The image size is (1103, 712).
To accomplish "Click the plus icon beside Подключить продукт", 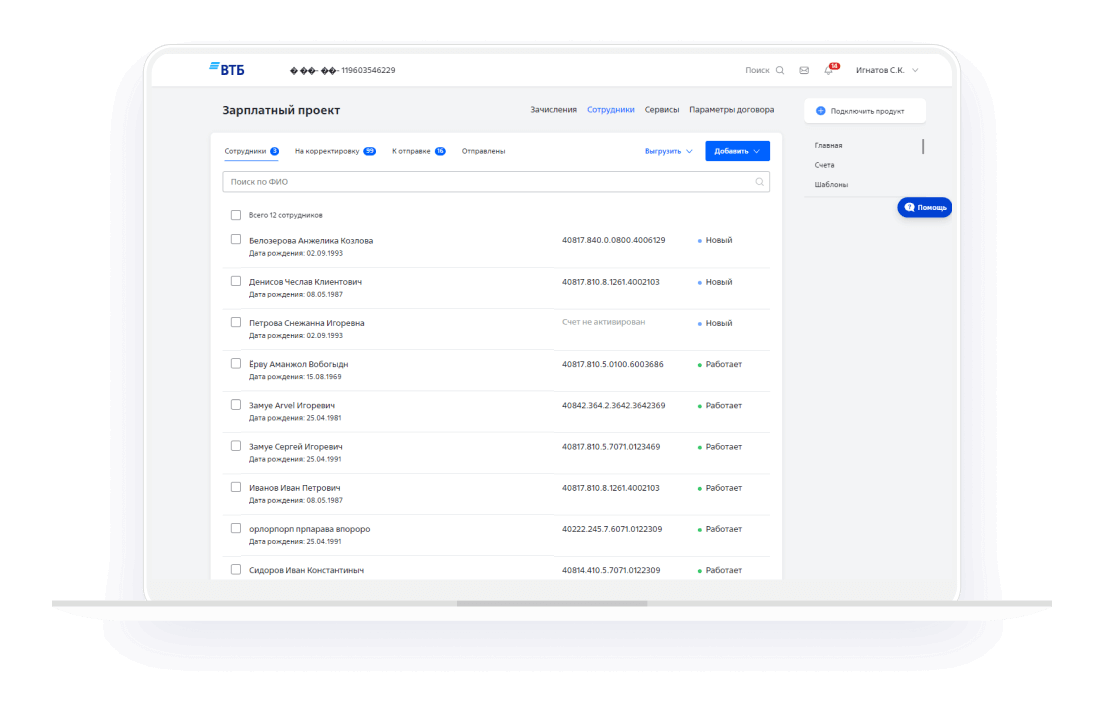I will (x=821, y=111).
